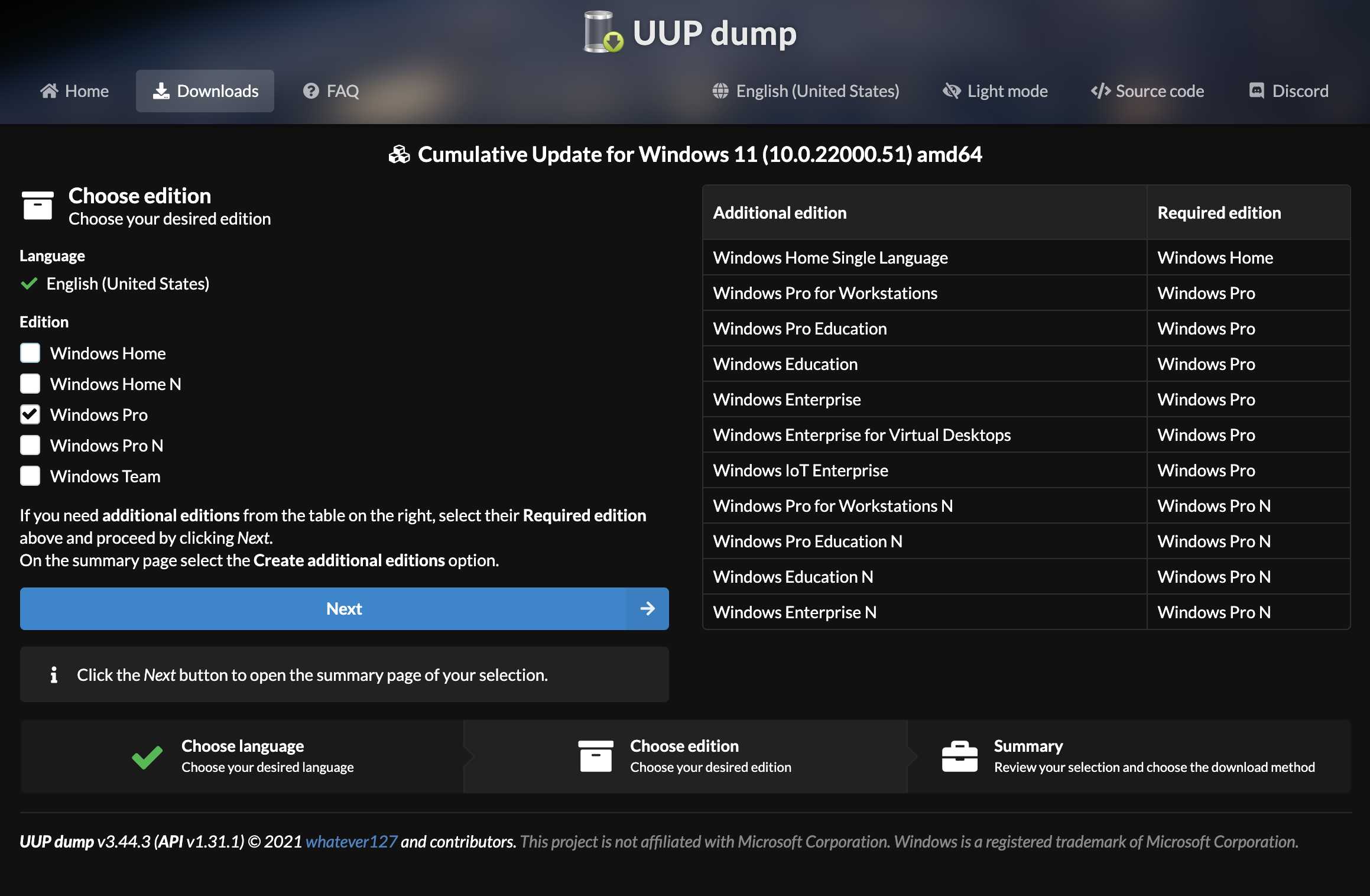The height and width of the screenshot is (896, 1370).
Task: Click the Windows Pro Education cell
Action: (x=925, y=329)
